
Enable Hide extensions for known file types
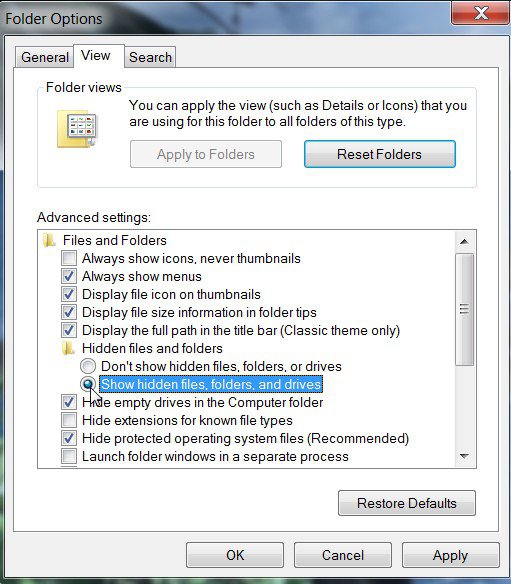click(x=69, y=420)
